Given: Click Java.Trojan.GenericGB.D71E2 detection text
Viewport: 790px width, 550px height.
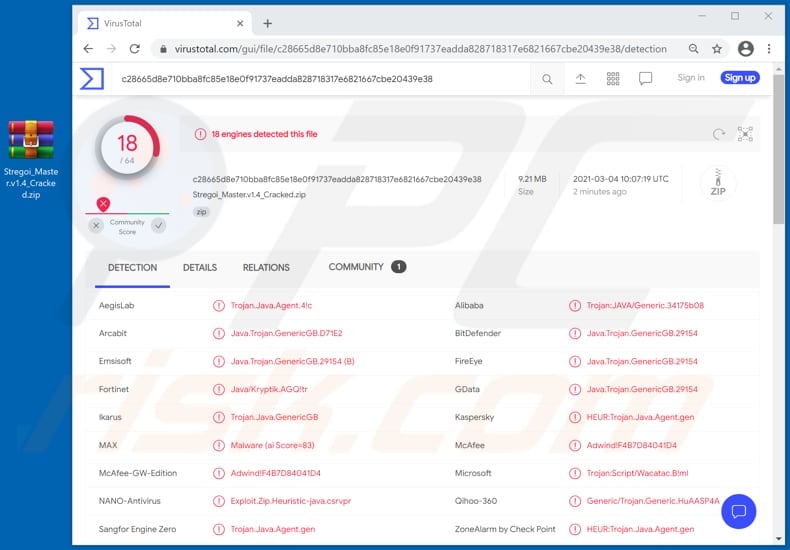Looking at the screenshot, I should pyautogui.click(x=286, y=333).
